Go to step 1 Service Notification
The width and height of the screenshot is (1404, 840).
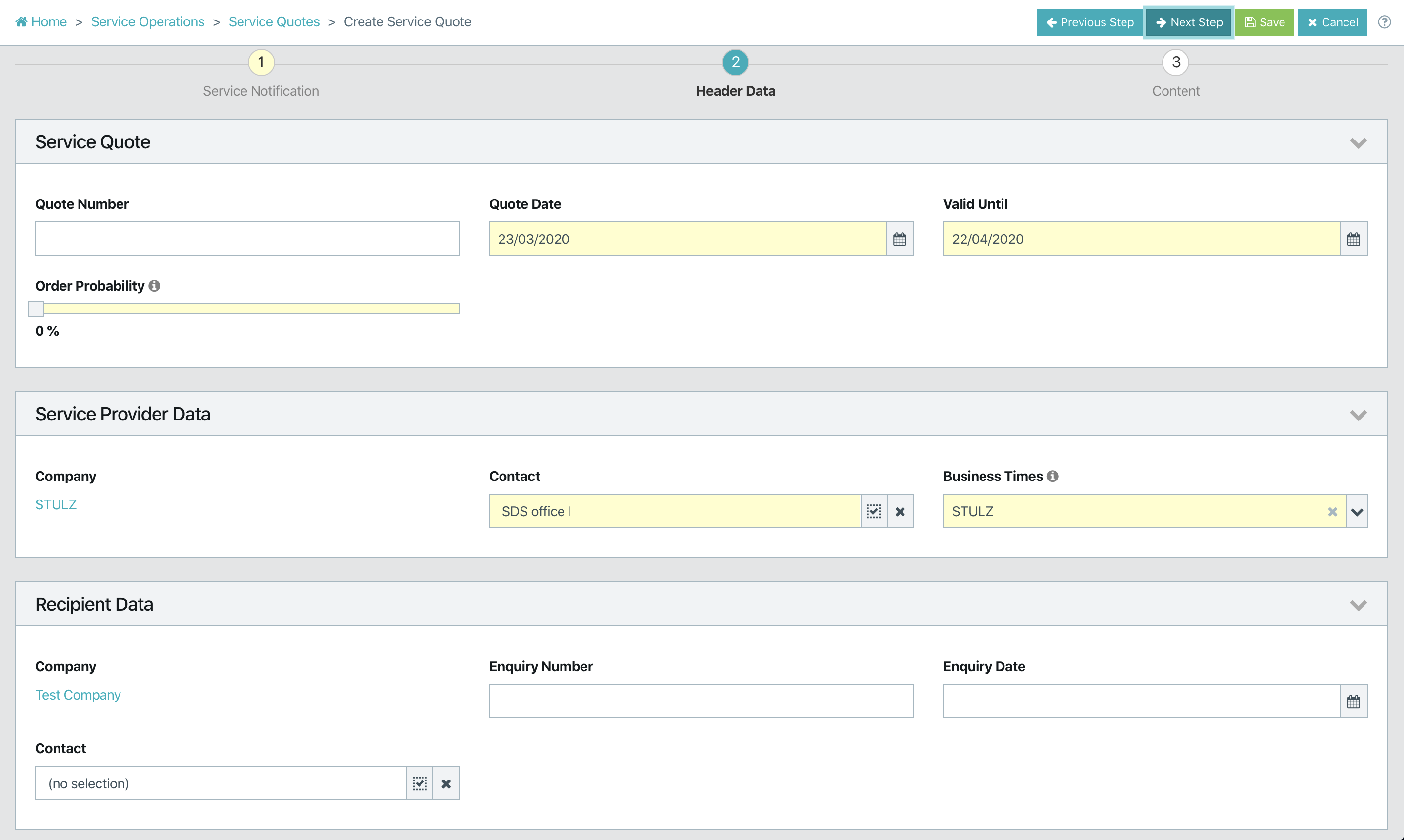(x=261, y=62)
